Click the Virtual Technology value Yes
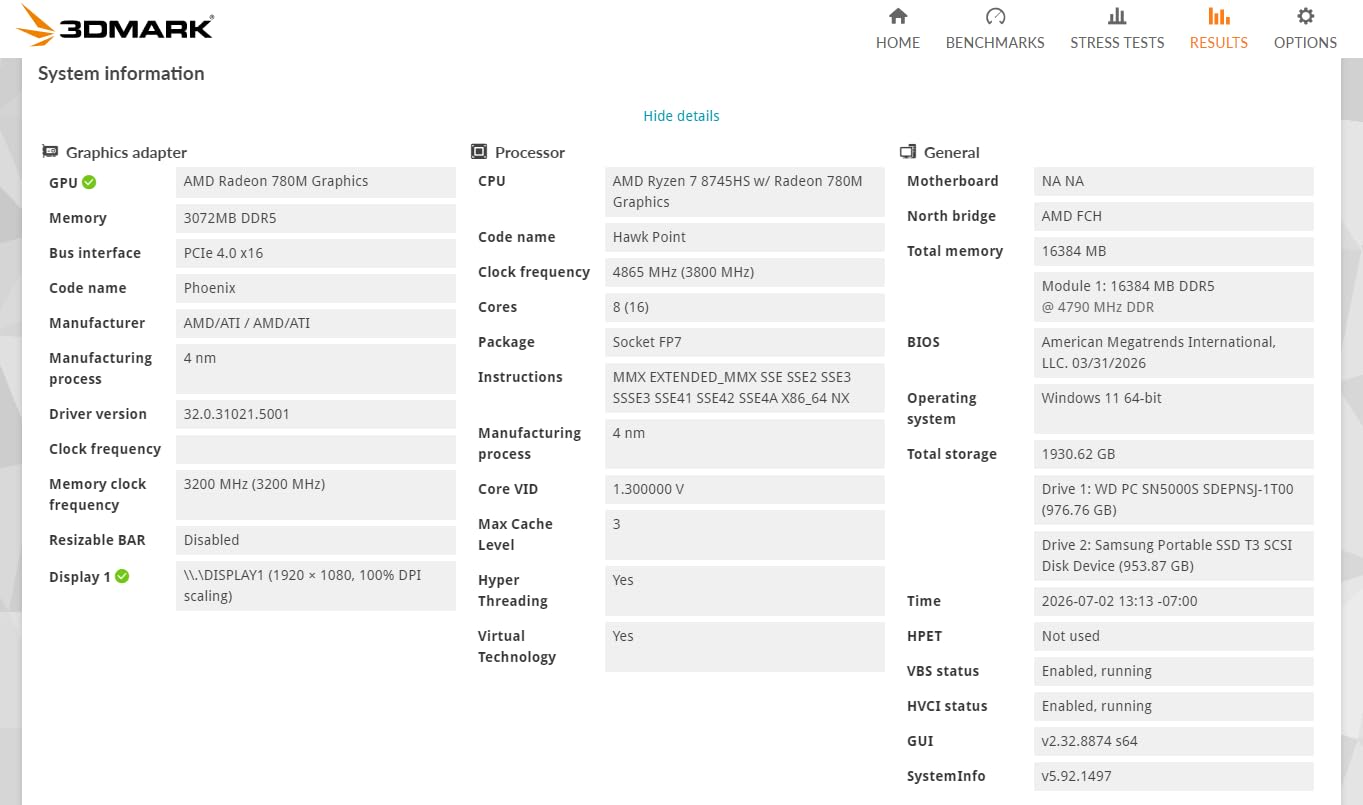The height and width of the screenshot is (805, 1363). [x=745, y=647]
